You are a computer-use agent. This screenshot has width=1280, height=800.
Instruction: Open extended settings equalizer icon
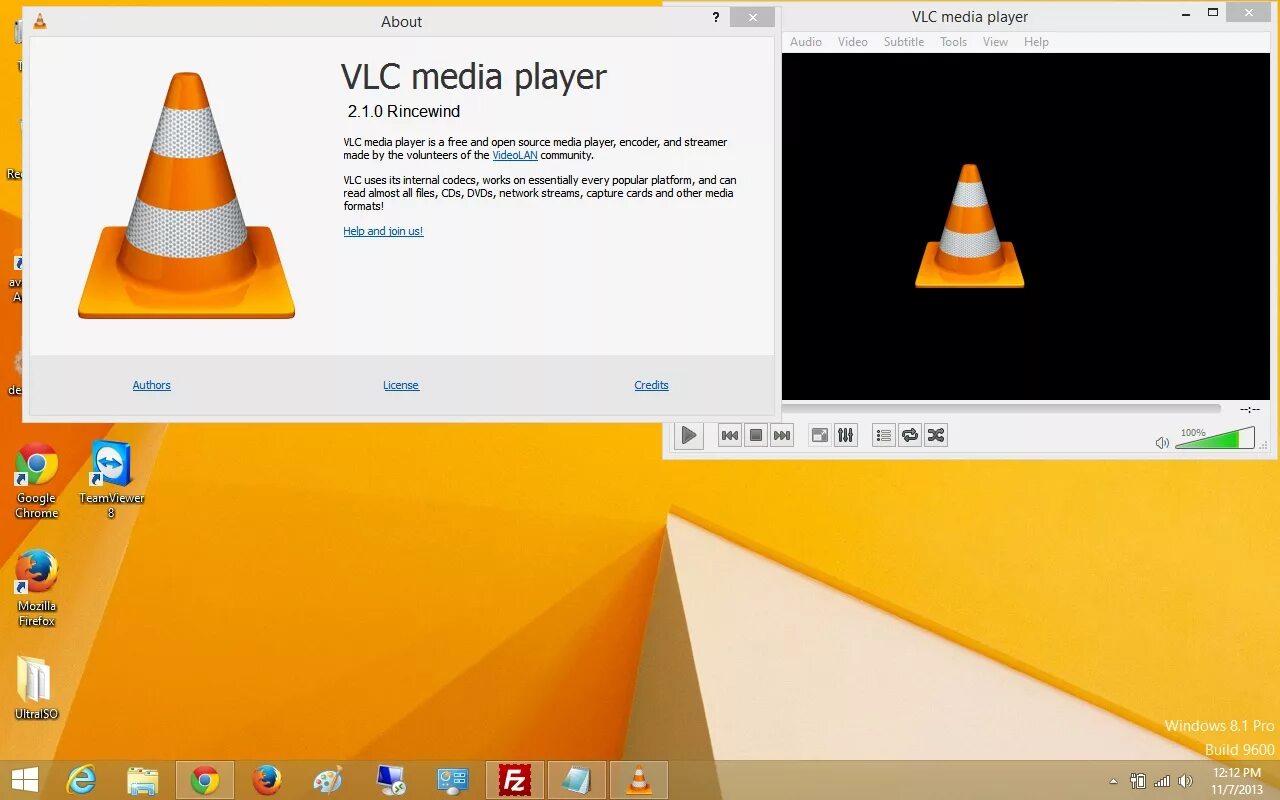coord(846,435)
